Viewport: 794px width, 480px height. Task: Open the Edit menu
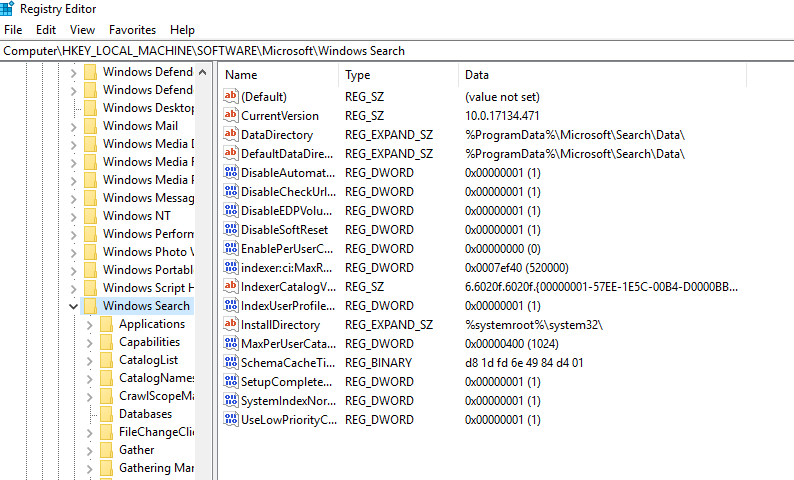point(46,30)
